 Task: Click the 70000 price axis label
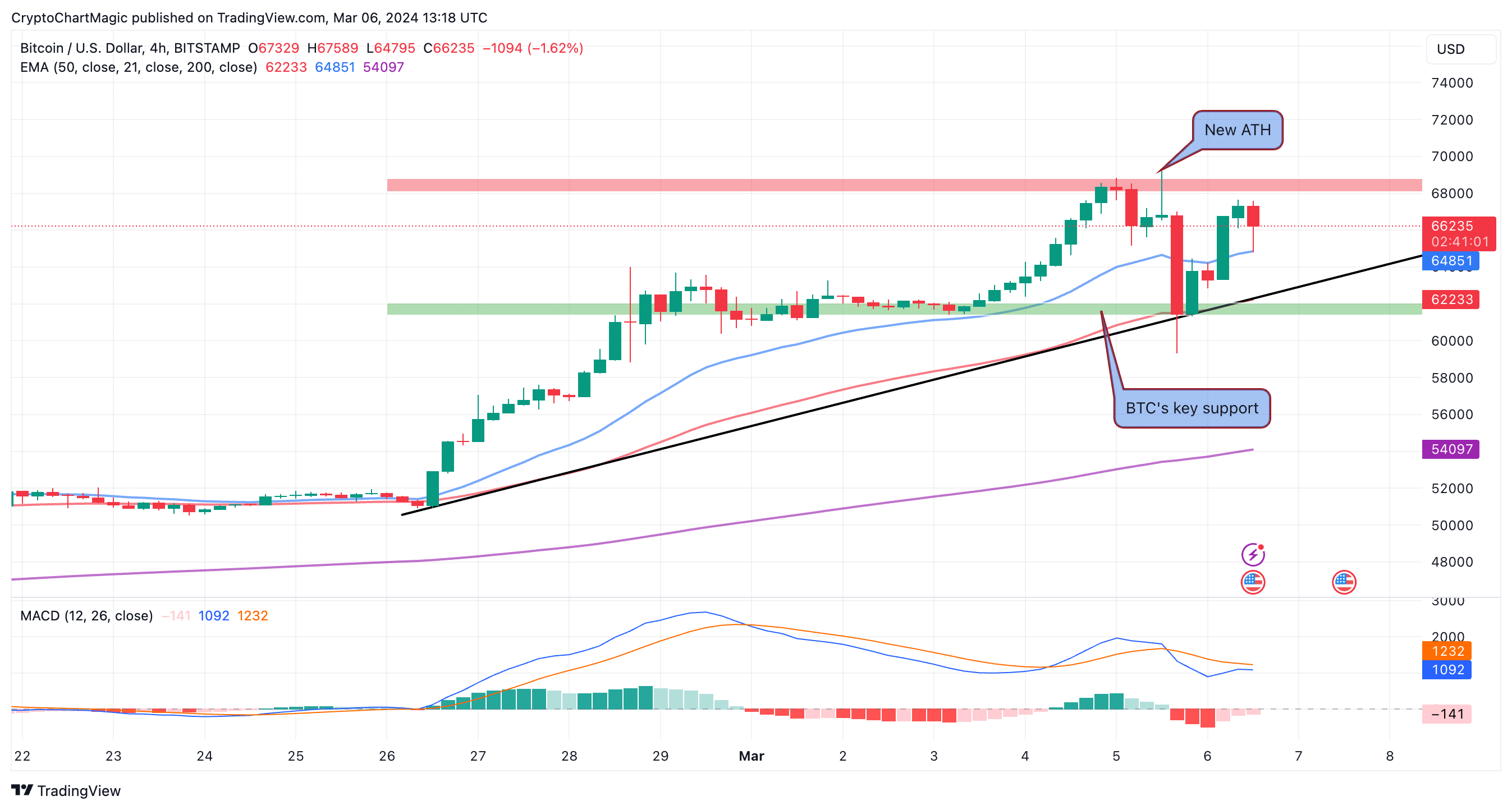pos(1452,157)
